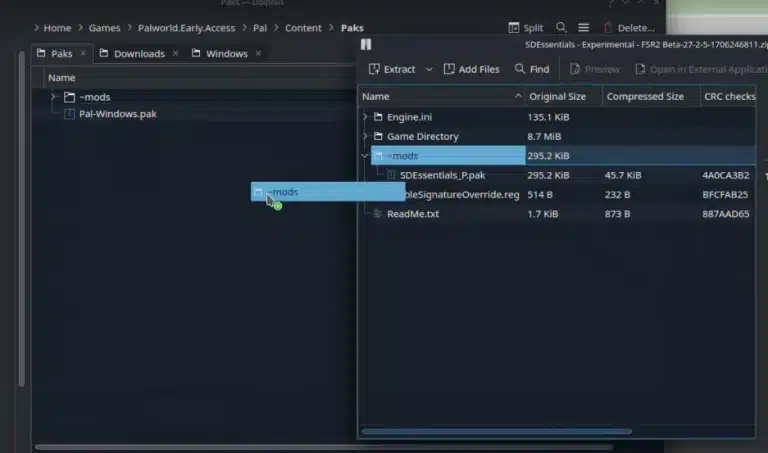Click the archive horizontal scrollbar

(497, 431)
